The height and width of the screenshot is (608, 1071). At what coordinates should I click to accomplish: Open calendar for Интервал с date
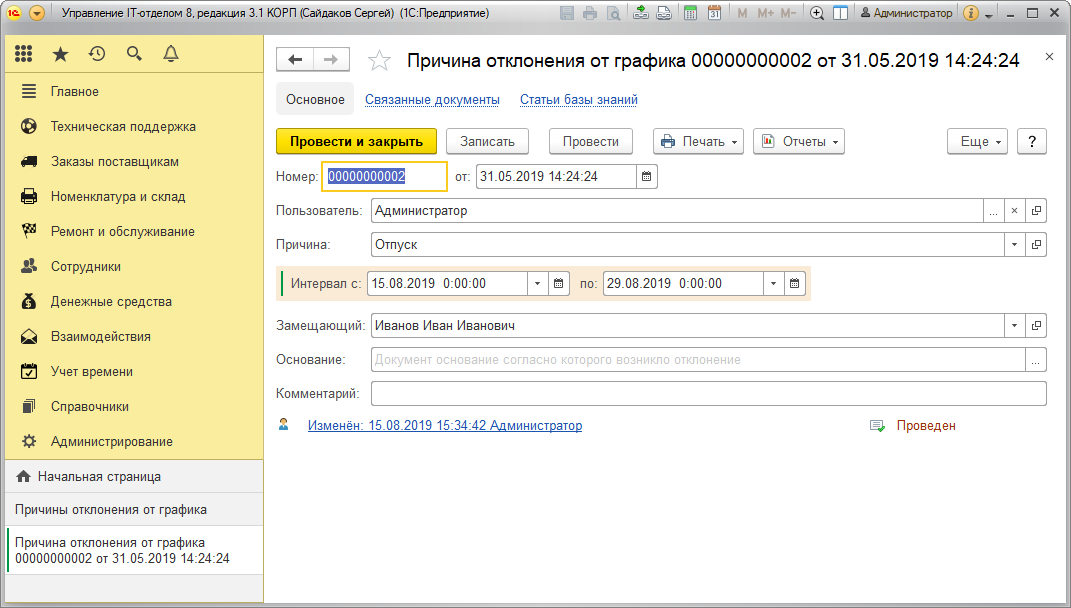559,284
